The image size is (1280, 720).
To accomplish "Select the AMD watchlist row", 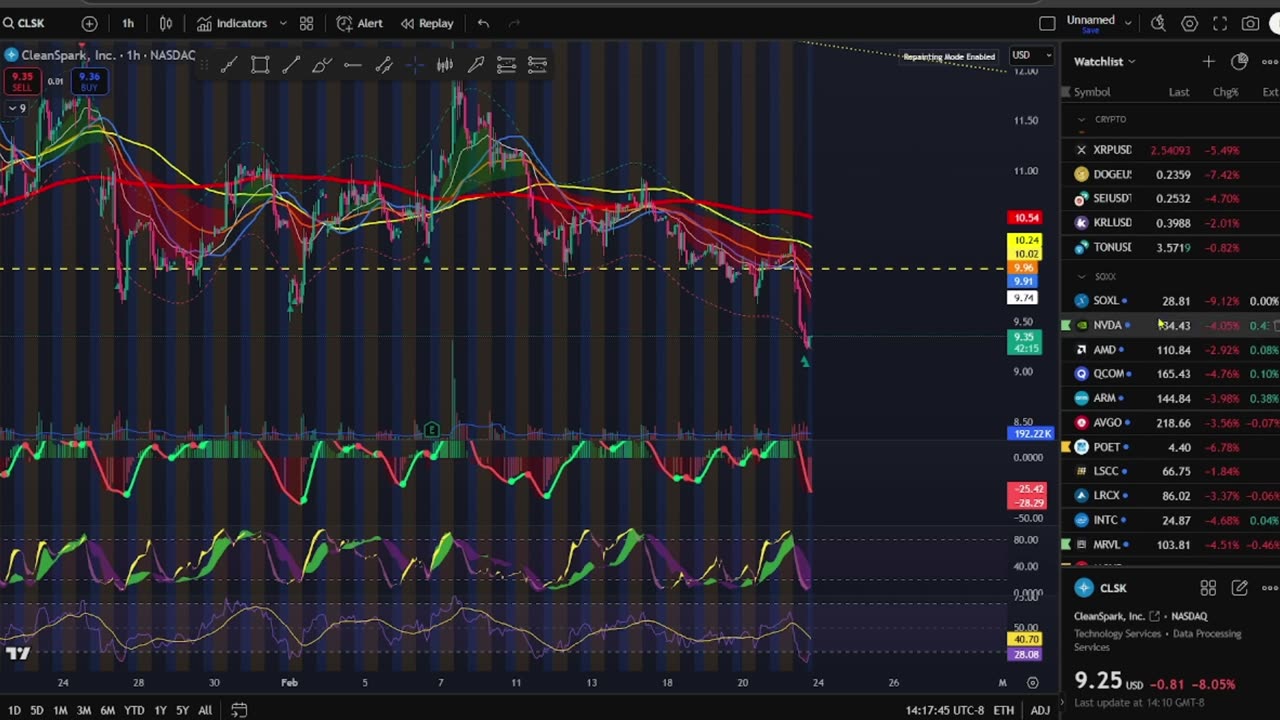I will (x=1170, y=350).
